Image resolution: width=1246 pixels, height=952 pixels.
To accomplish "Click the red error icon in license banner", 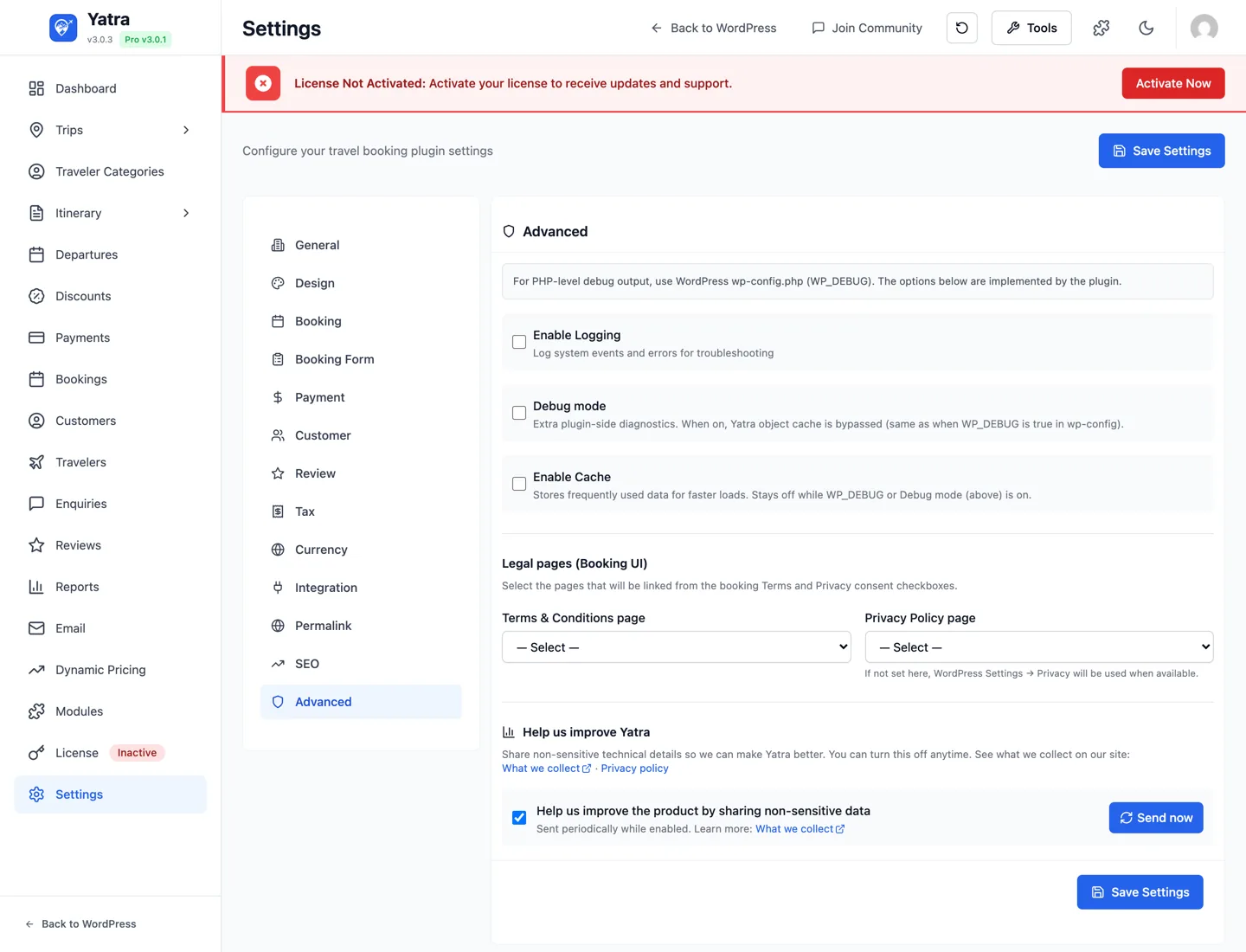I will pyautogui.click(x=263, y=83).
